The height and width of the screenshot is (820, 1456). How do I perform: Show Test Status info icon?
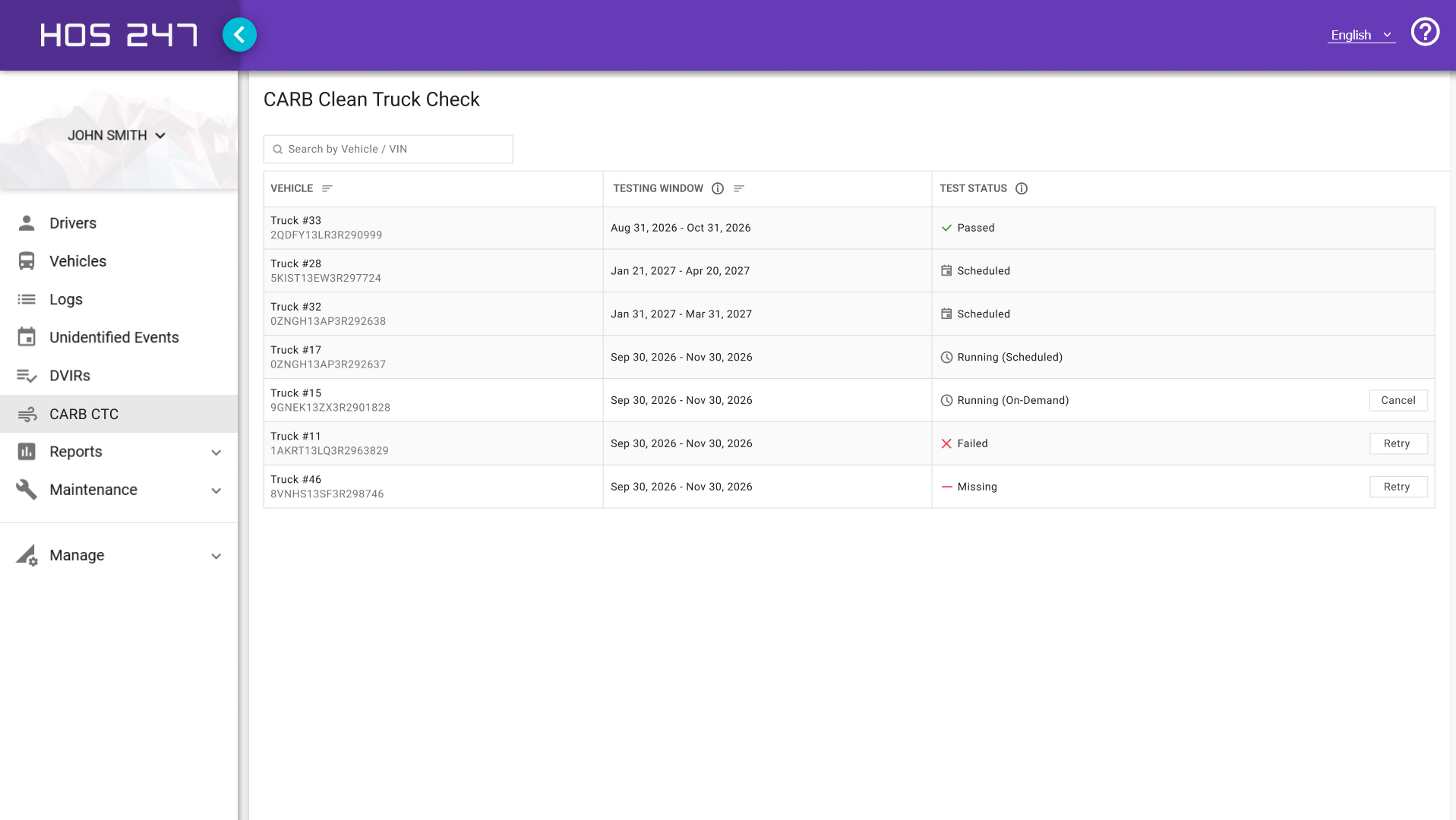pos(1022,188)
